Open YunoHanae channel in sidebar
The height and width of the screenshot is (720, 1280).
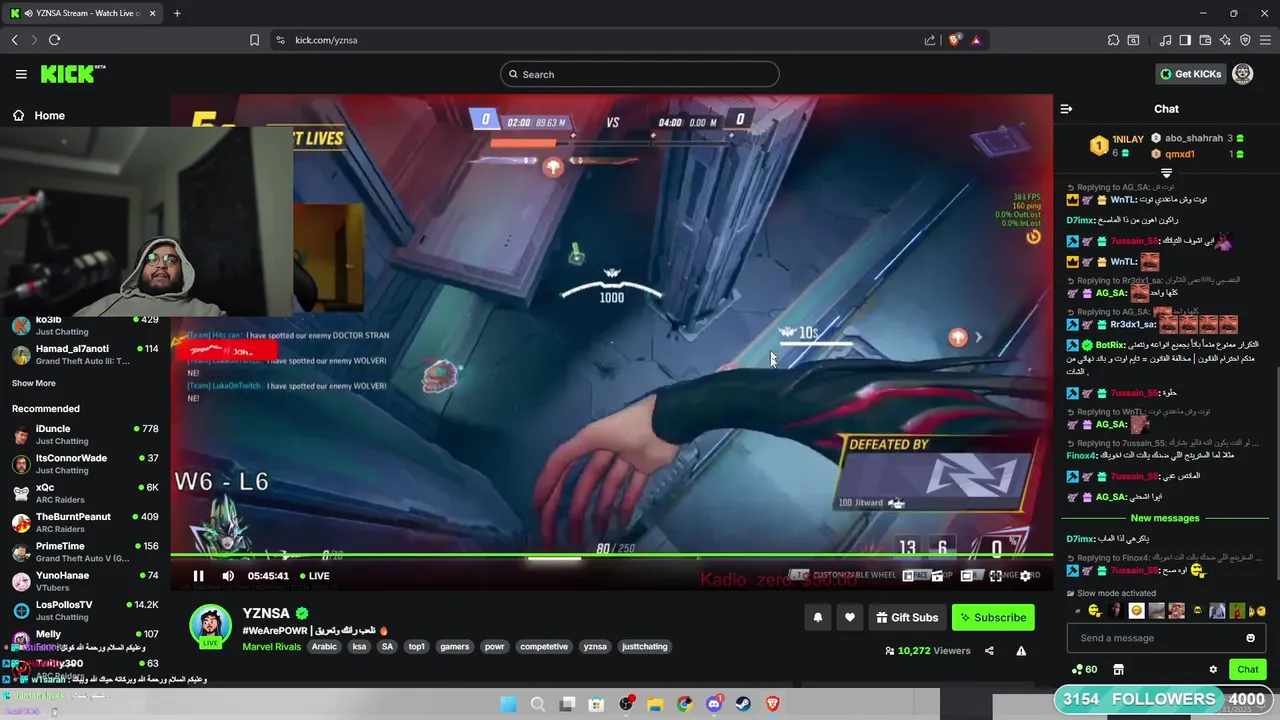point(85,581)
